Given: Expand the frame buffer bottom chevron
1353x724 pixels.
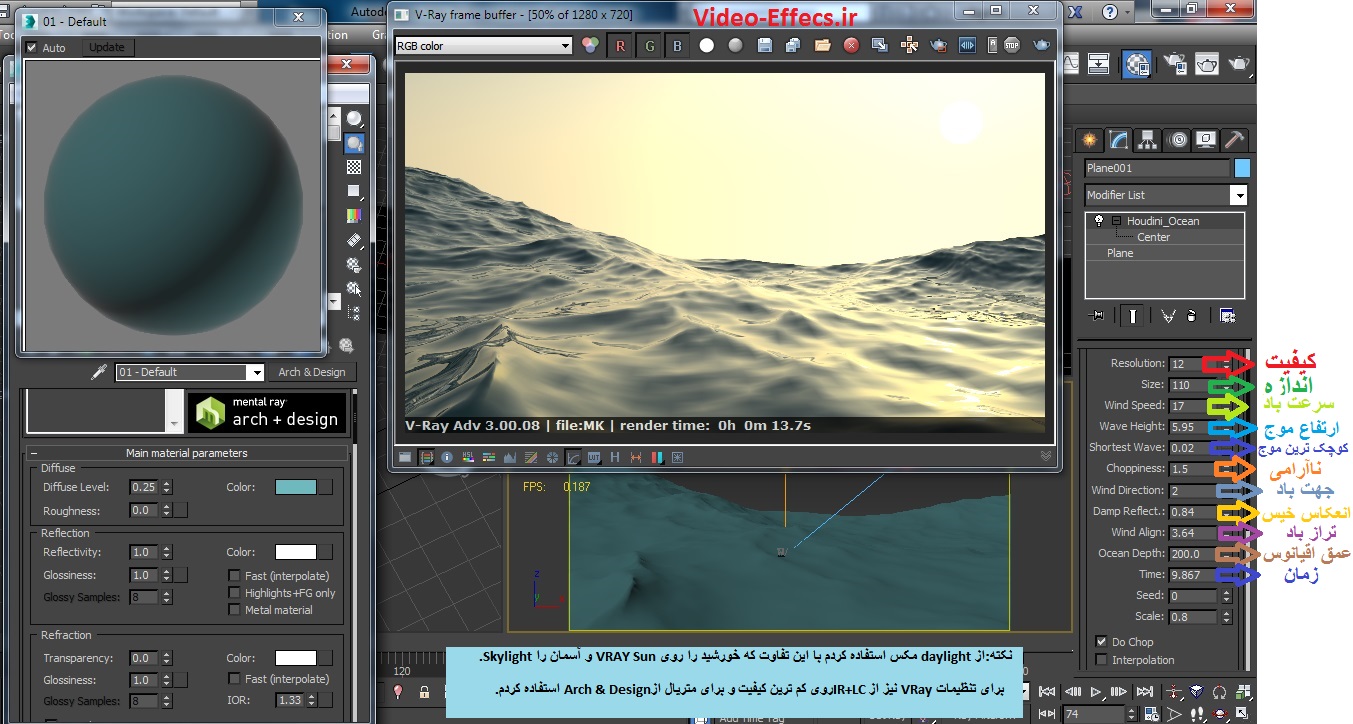Looking at the screenshot, I should (1046, 456).
